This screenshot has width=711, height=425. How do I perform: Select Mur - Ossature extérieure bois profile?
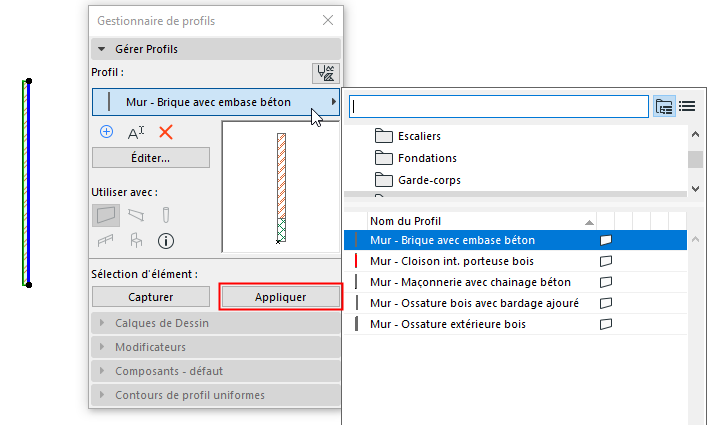447,324
